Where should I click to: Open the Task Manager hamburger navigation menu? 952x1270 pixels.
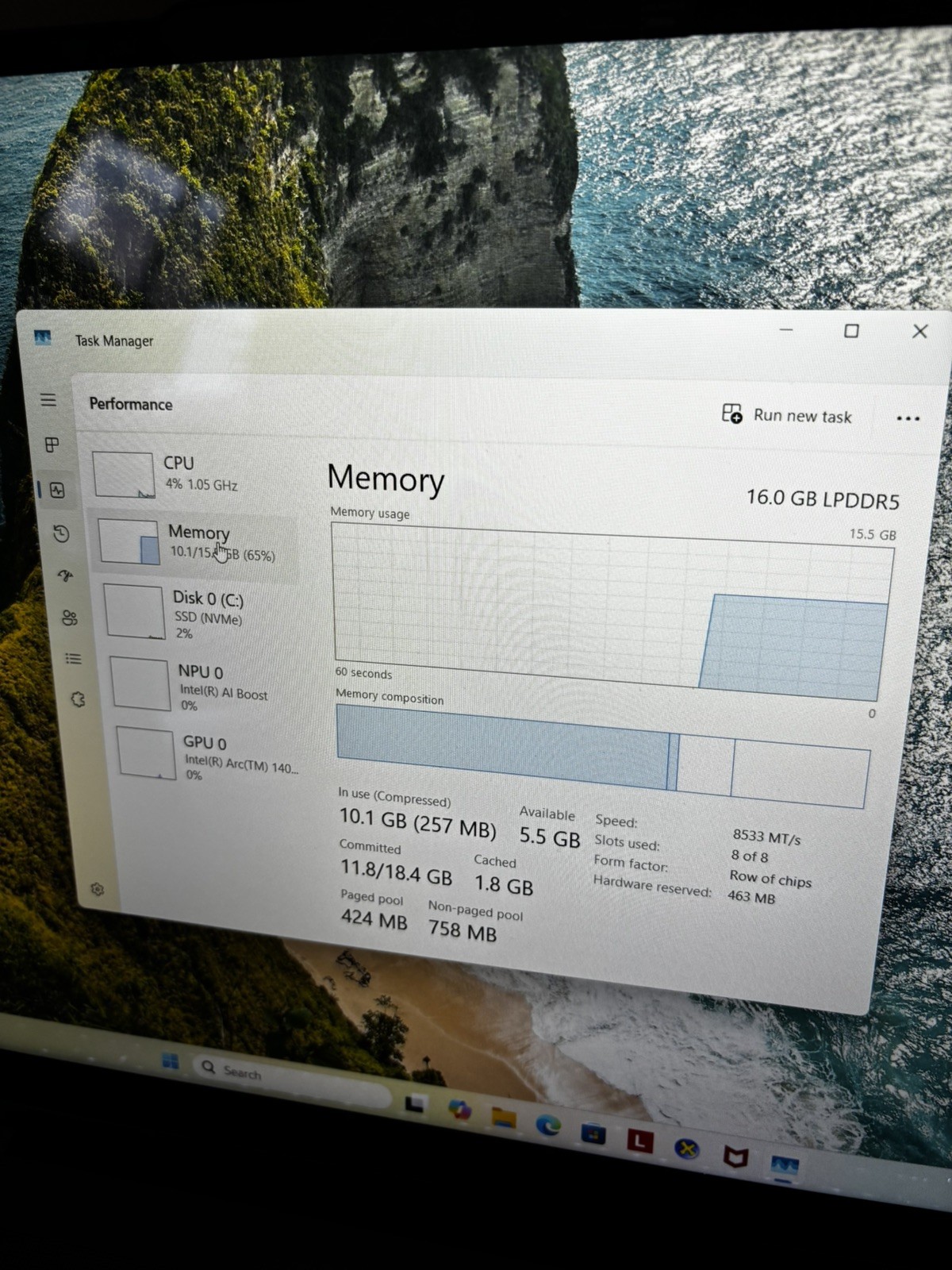coord(48,399)
